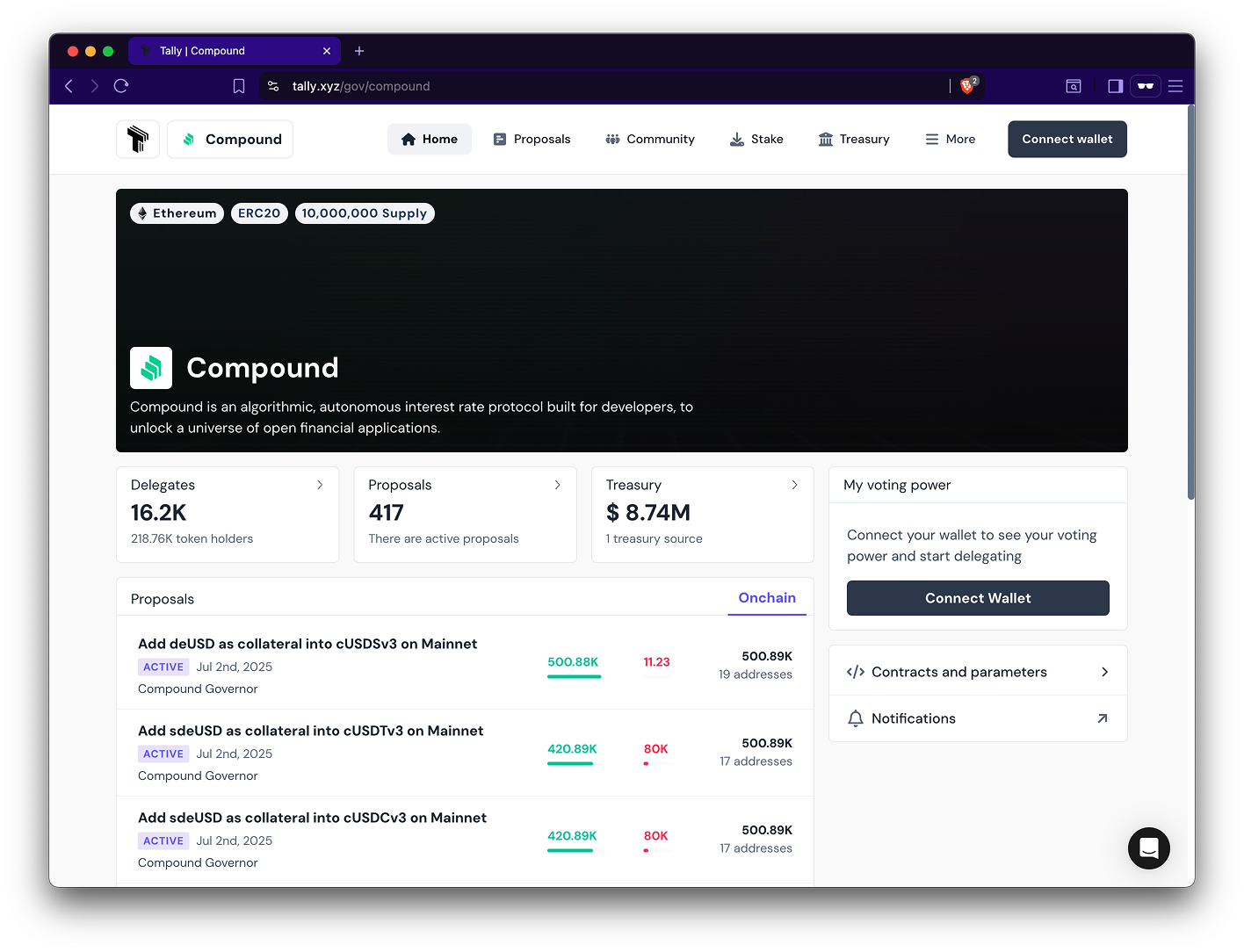Click the Connect Wallet button in My voting power
The width and height of the screenshot is (1244, 952).
[x=977, y=598]
